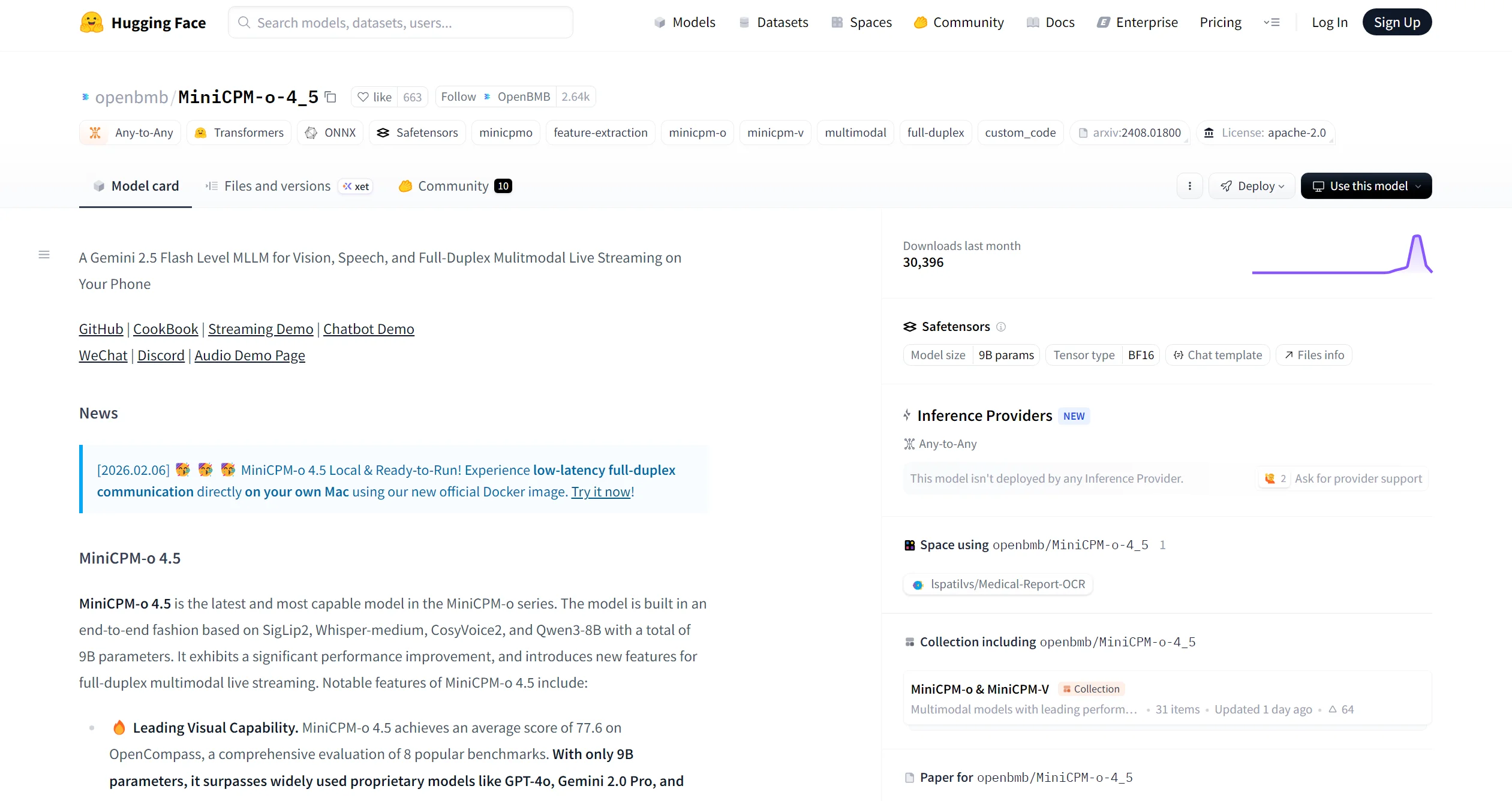
Task: Expand the Use this model dropdown
Action: coord(1366,186)
